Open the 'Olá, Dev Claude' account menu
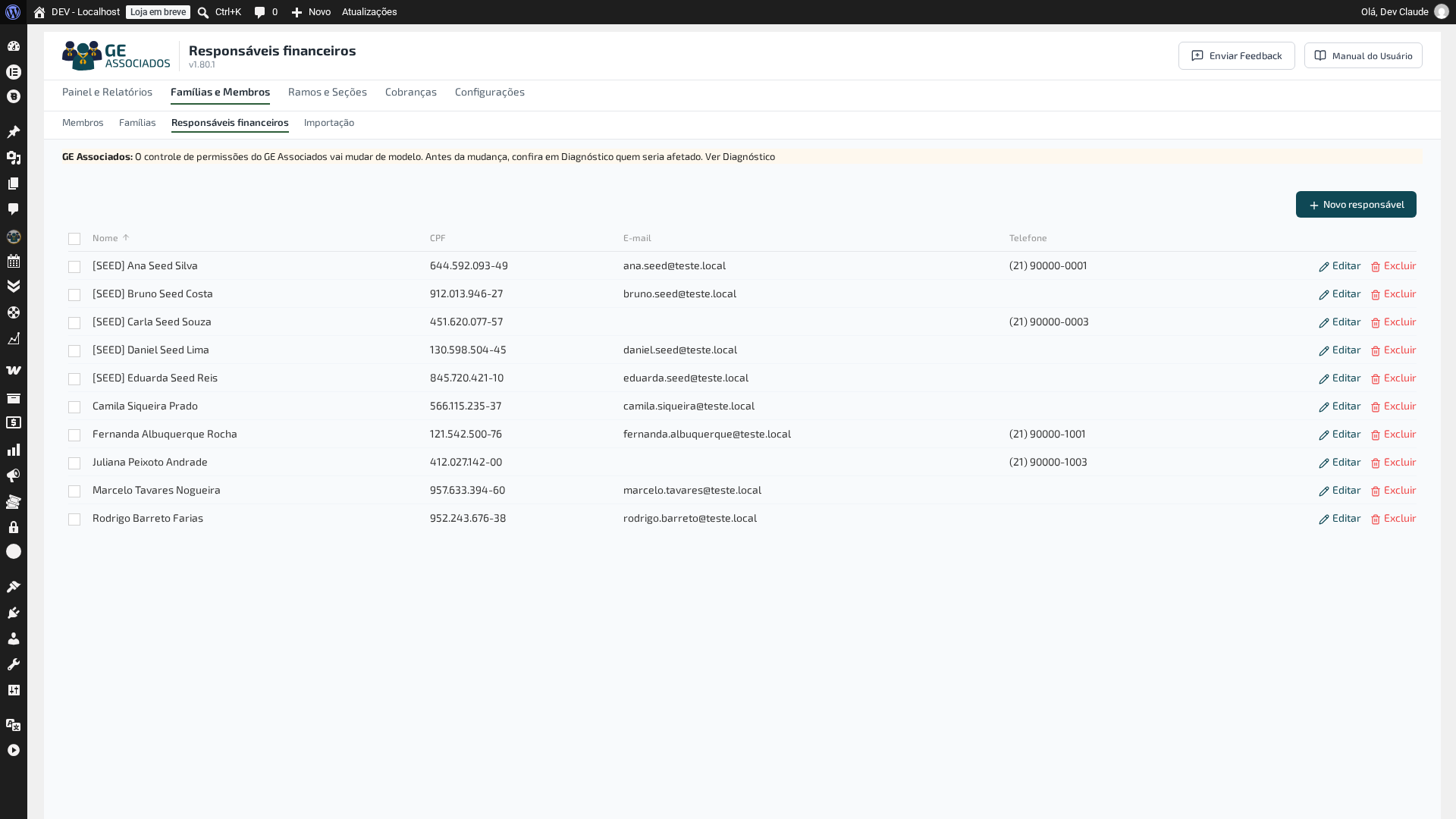 click(x=1404, y=12)
